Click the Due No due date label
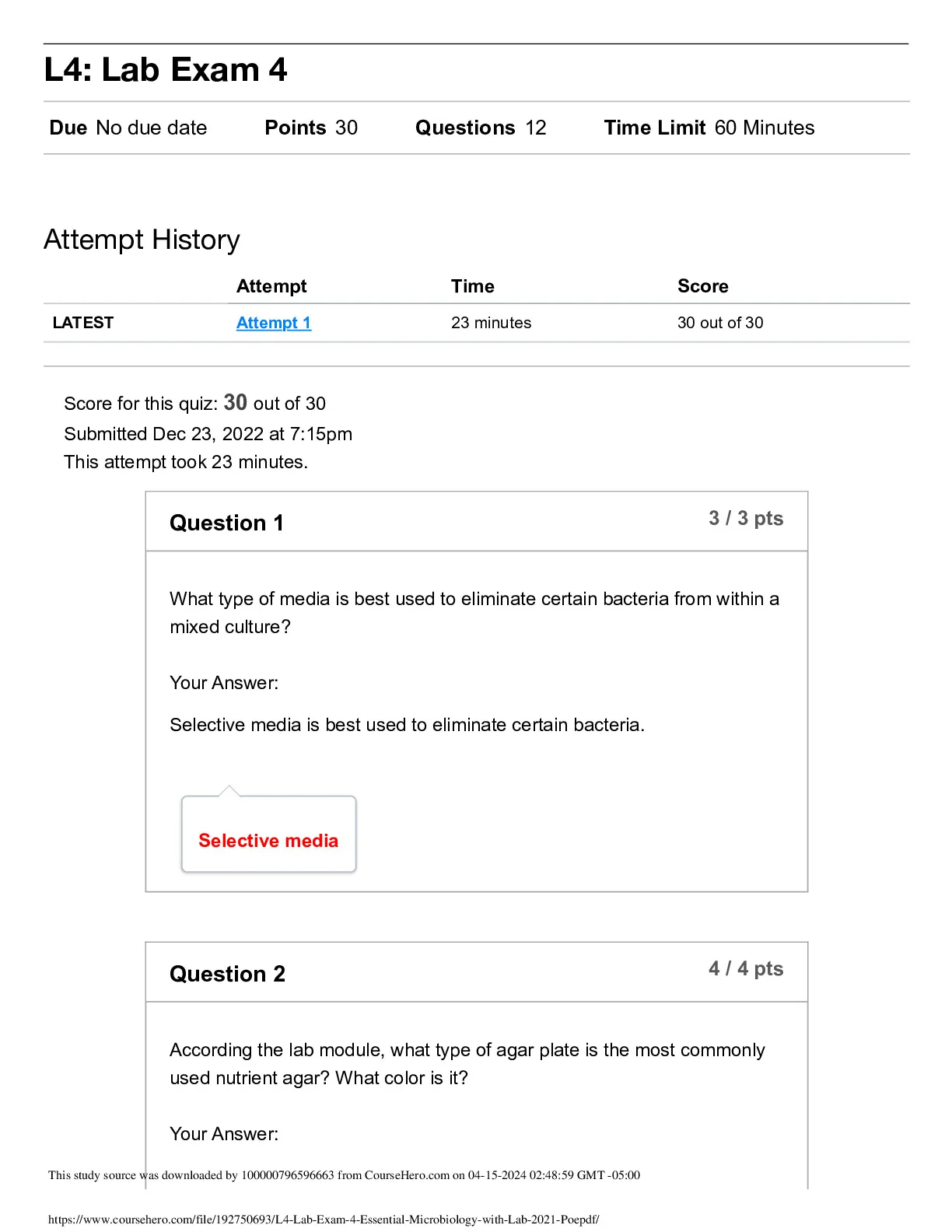The width and height of the screenshot is (952, 1232). coord(128,128)
